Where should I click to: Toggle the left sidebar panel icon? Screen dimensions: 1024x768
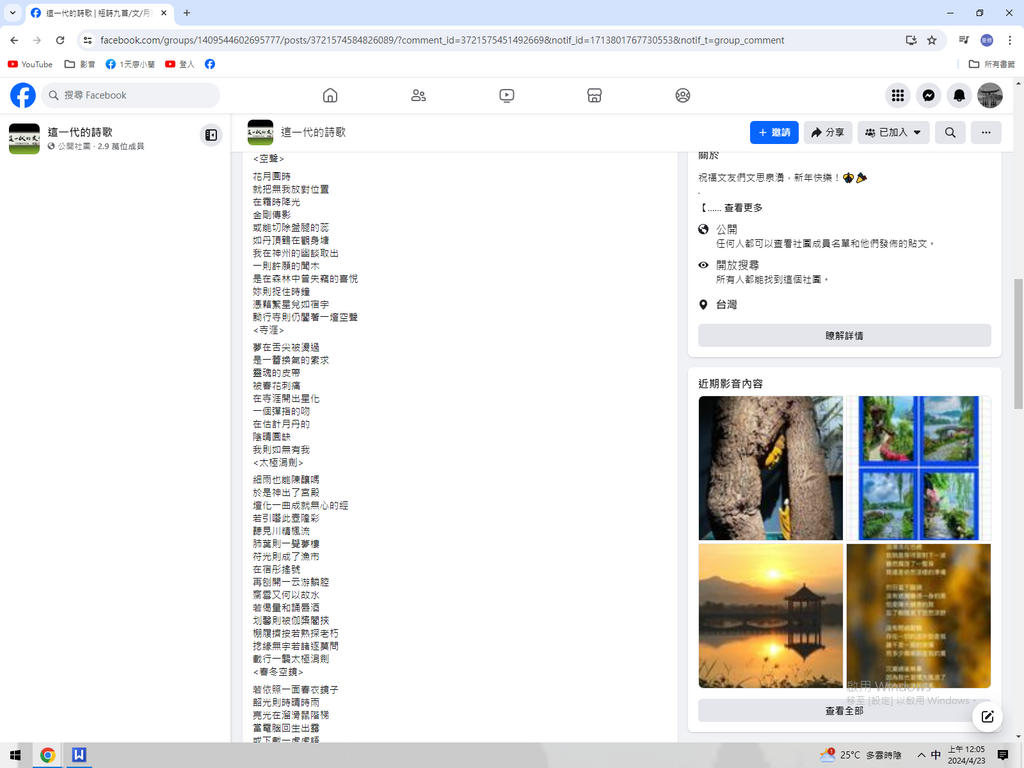pos(211,134)
